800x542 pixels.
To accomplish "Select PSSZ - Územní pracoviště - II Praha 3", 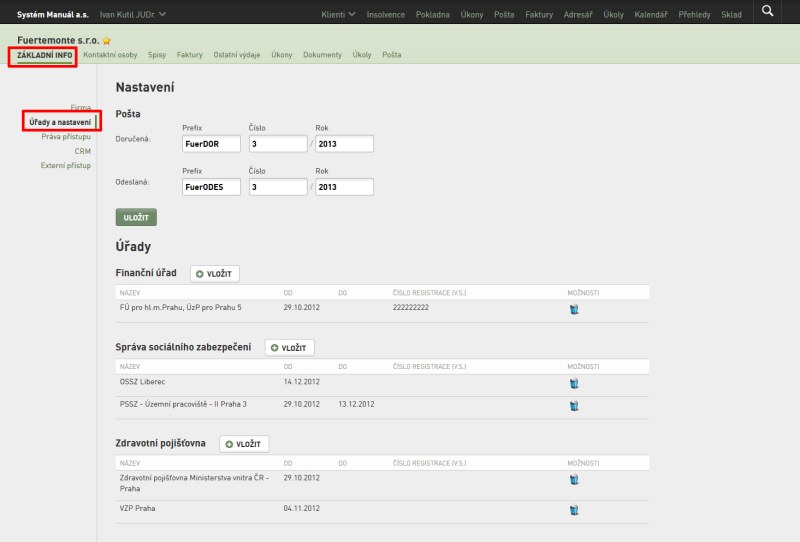I will pyautogui.click(x=183, y=404).
